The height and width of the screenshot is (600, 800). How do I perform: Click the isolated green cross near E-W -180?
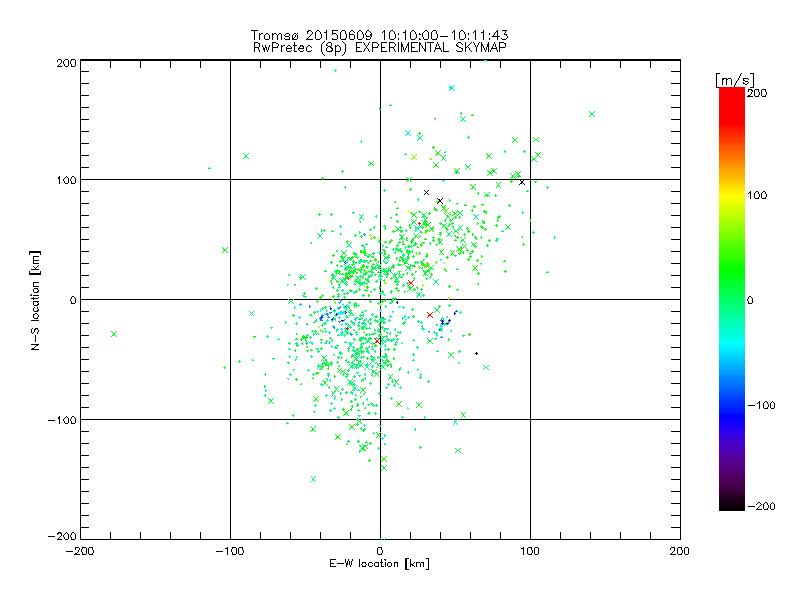click(114, 334)
